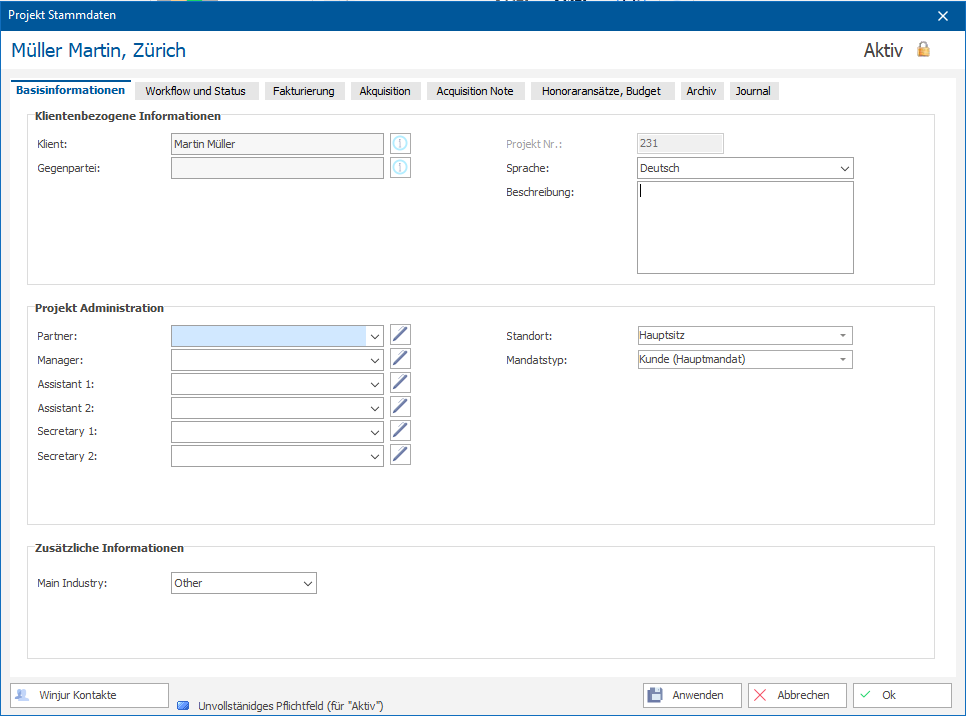Open pencil edit for Assistant 1
Image resolution: width=966 pixels, height=716 pixels.
[400, 383]
